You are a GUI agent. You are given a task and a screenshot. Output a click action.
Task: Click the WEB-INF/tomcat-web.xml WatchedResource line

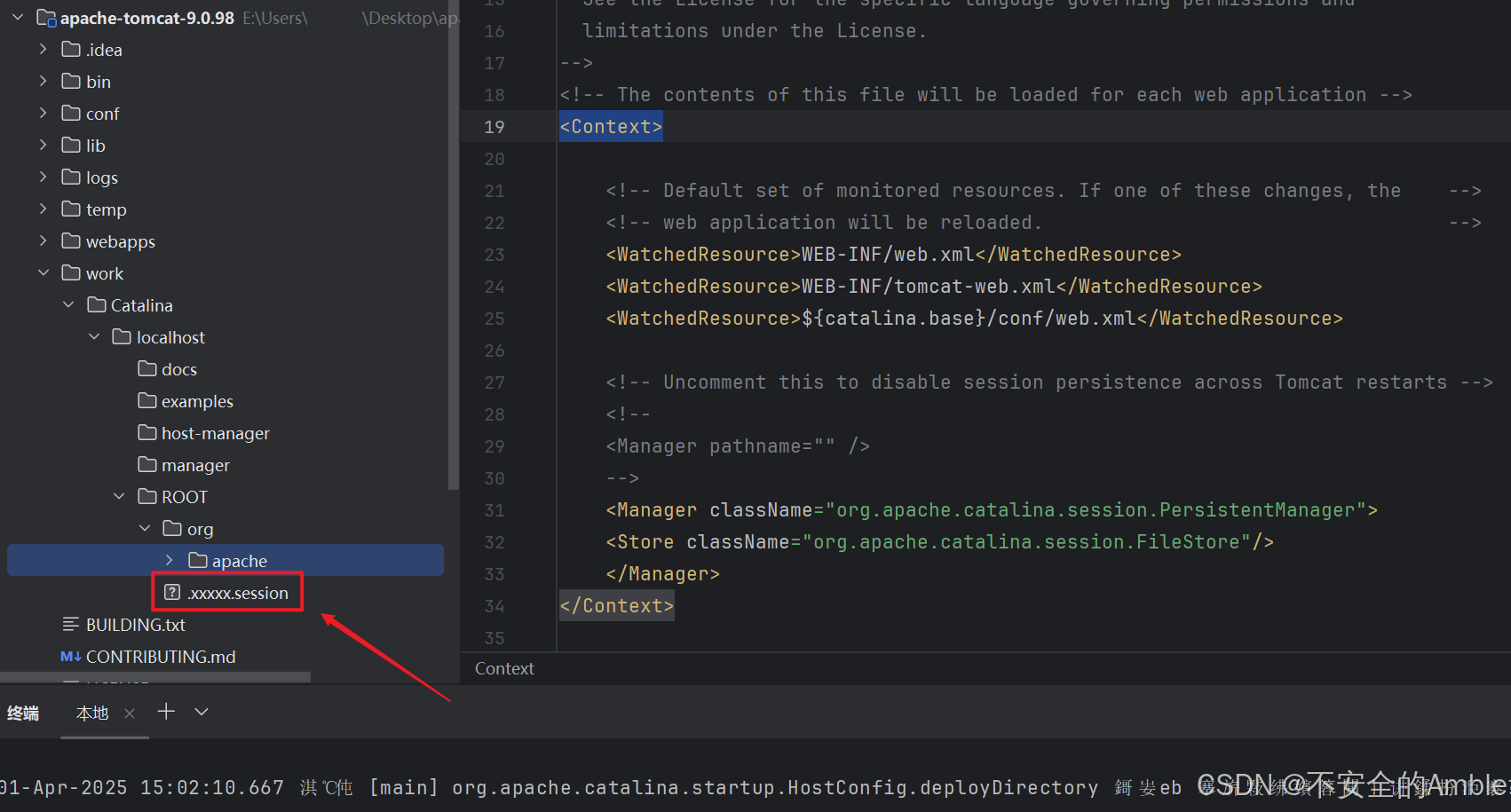coord(934,287)
